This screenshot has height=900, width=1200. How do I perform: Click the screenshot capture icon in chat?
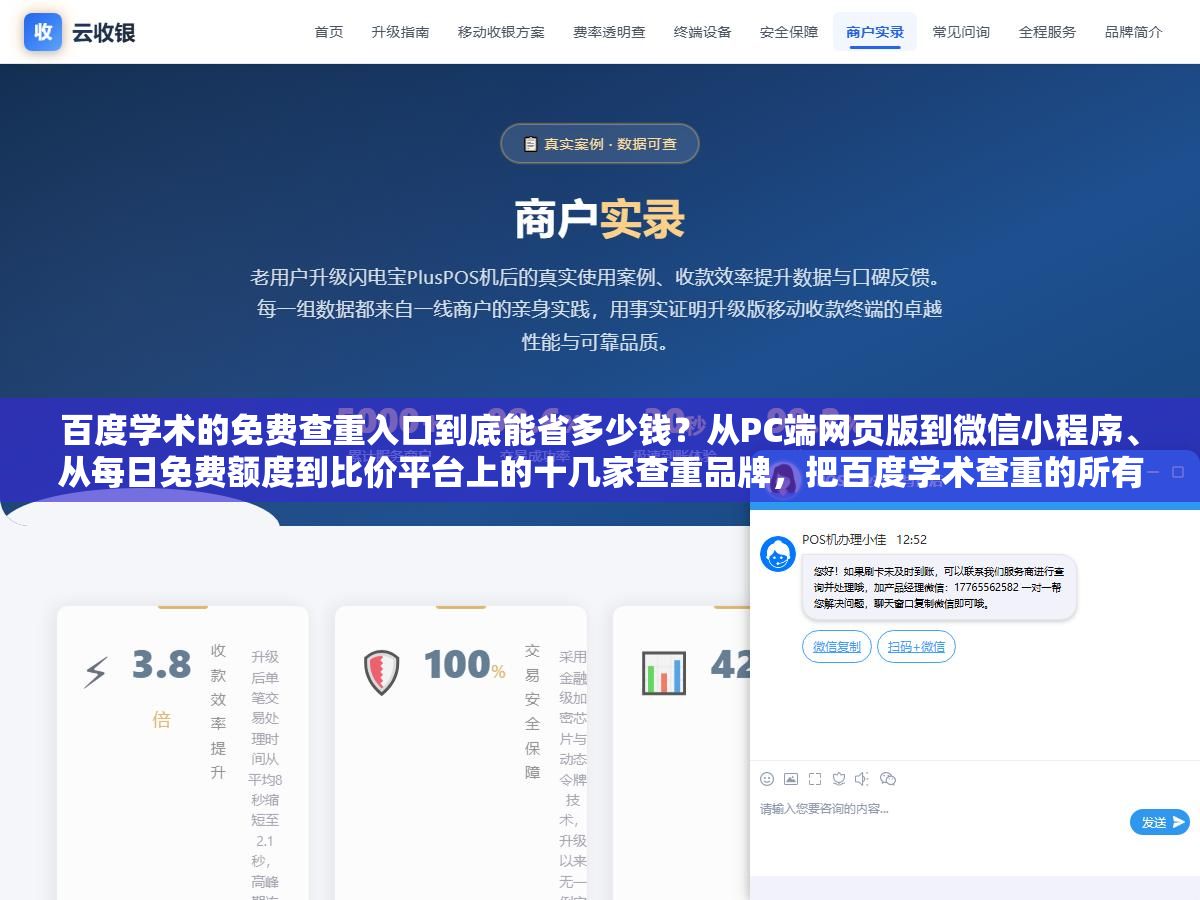point(815,778)
